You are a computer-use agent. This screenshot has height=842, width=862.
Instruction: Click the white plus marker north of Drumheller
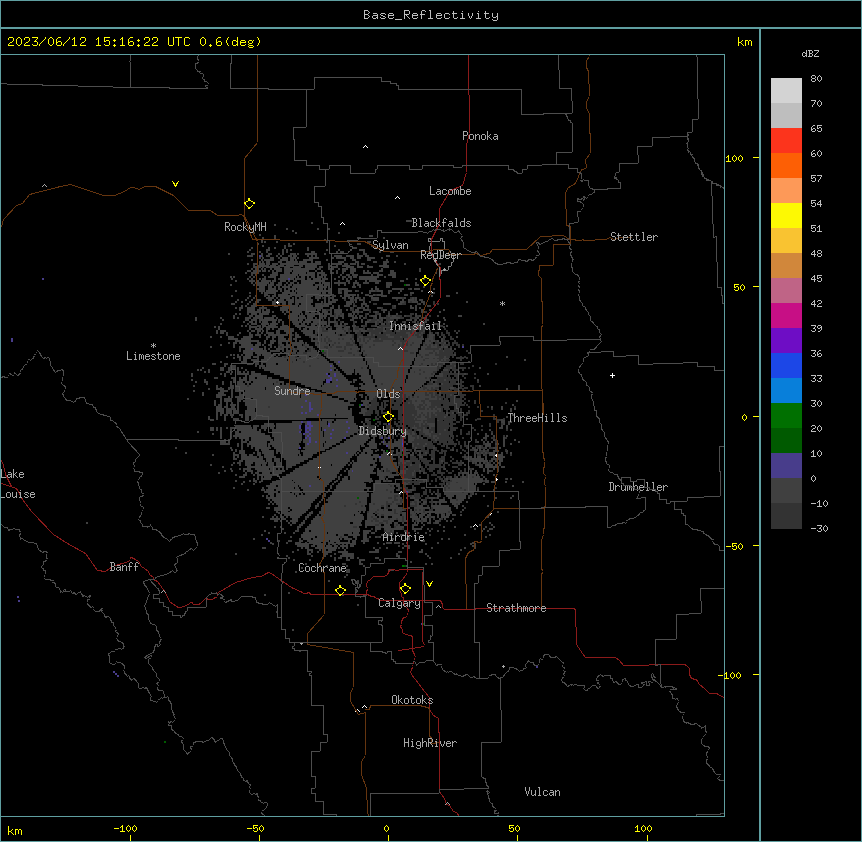(612, 375)
